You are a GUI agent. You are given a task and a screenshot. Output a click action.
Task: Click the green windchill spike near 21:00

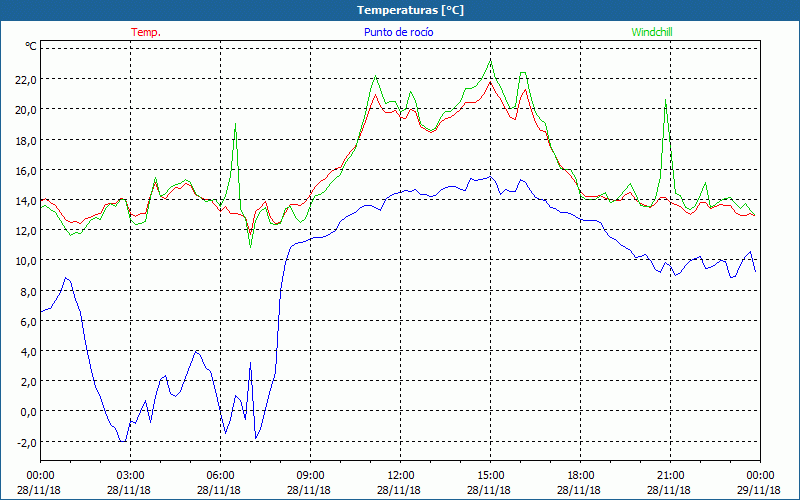(666, 100)
